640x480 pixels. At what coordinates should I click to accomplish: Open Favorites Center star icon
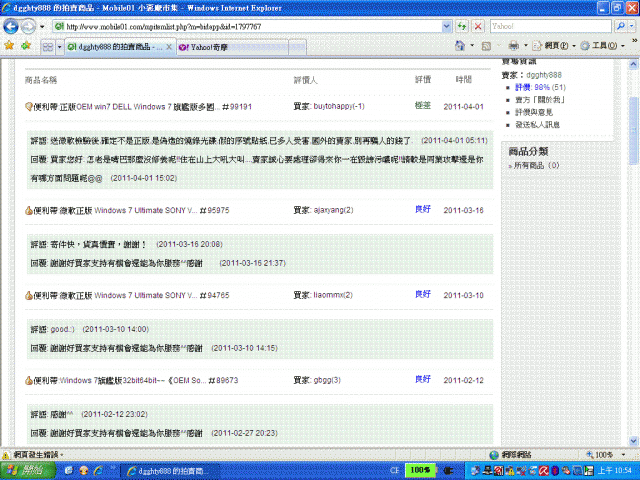click(x=9, y=45)
